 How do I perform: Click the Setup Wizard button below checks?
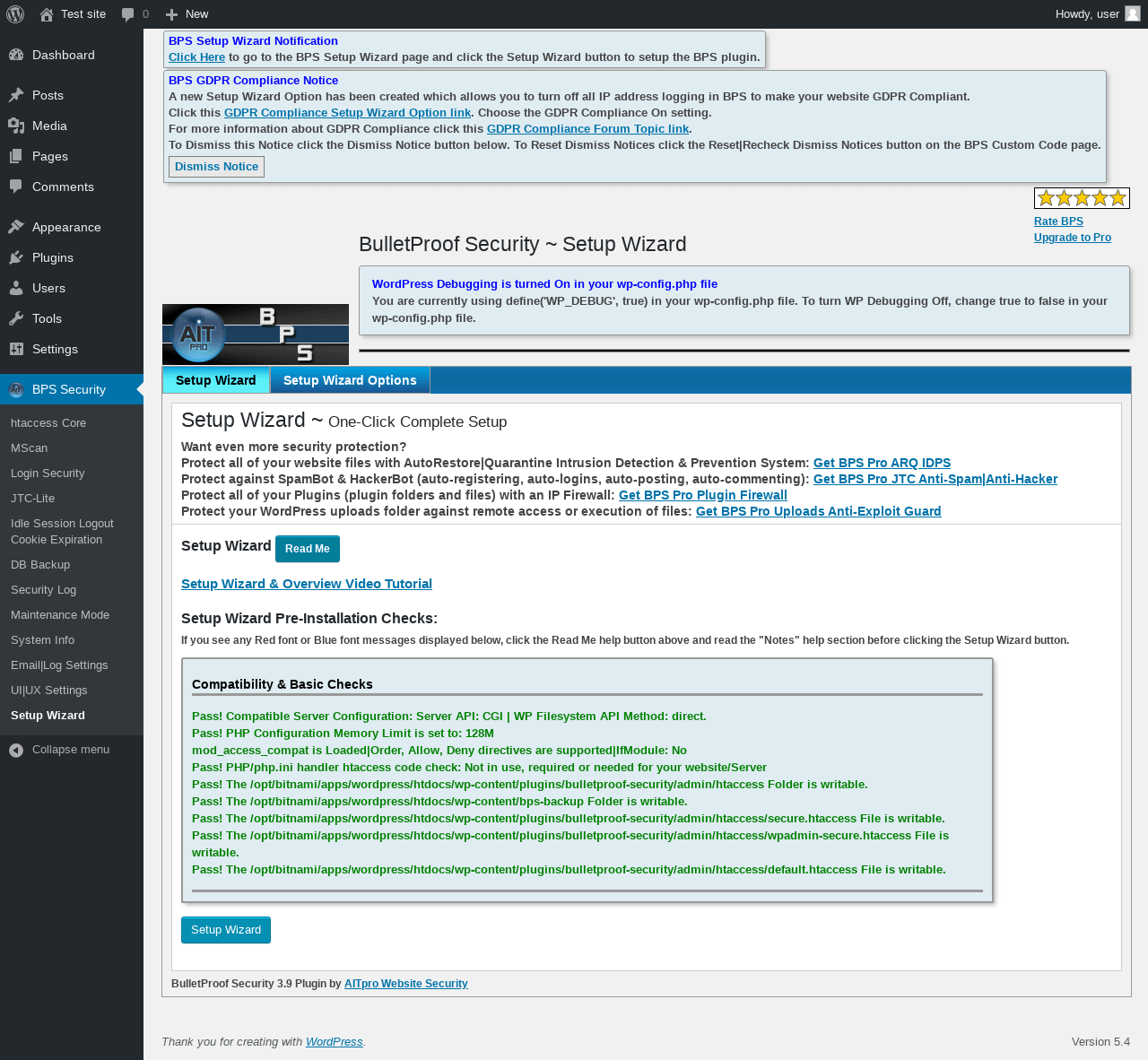(x=226, y=930)
